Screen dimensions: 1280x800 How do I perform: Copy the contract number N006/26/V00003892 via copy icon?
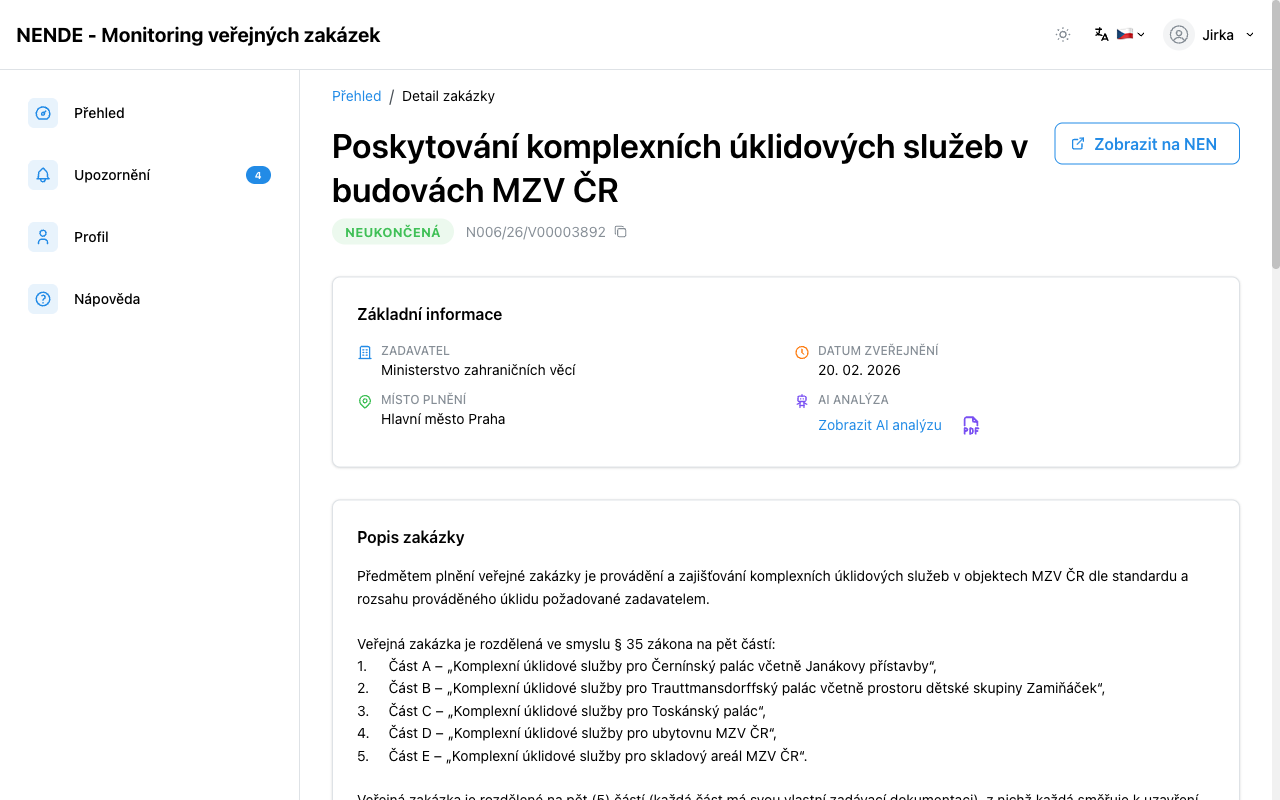pyautogui.click(x=620, y=231)
